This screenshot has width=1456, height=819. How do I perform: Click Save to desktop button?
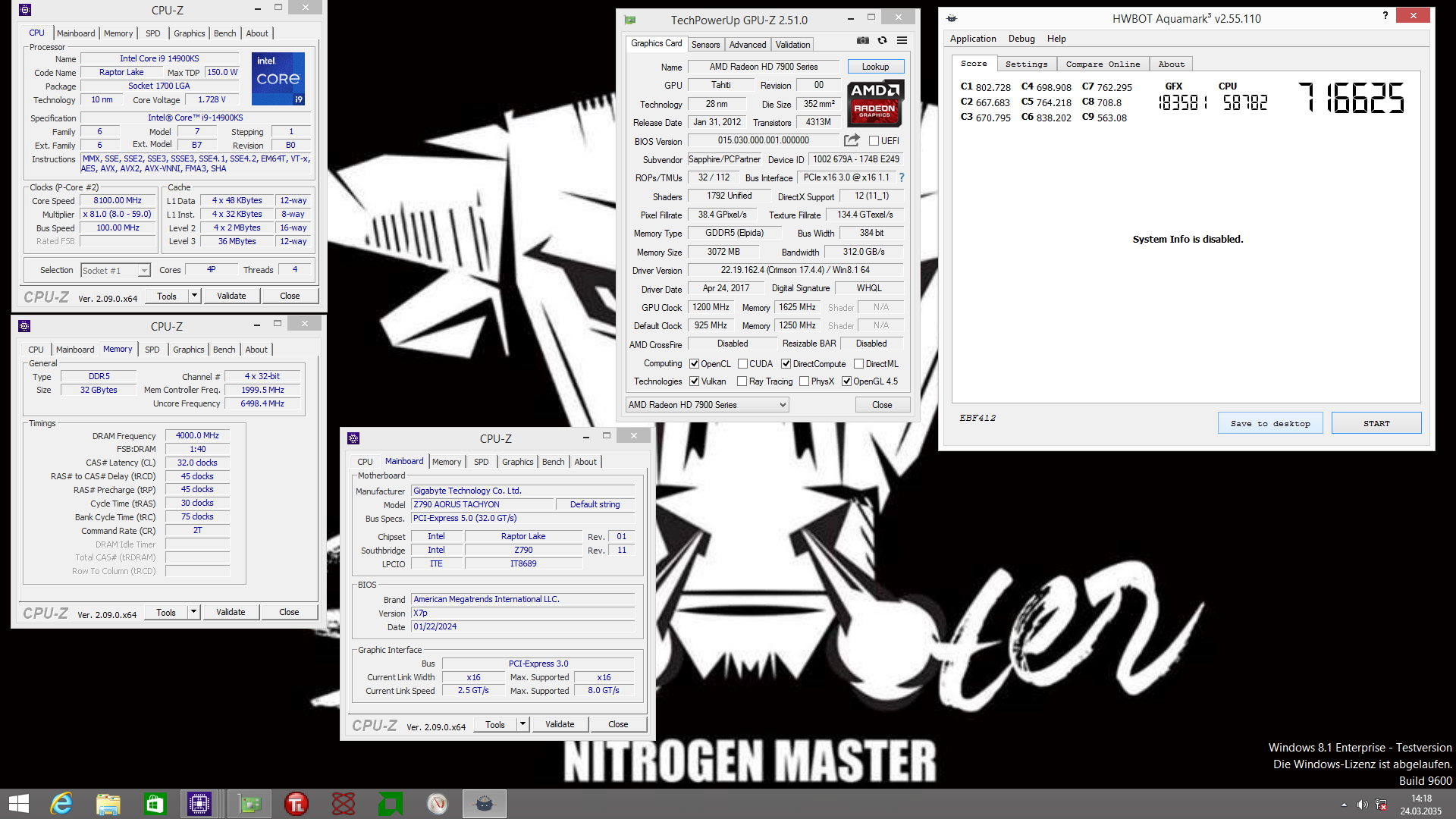1270,423
